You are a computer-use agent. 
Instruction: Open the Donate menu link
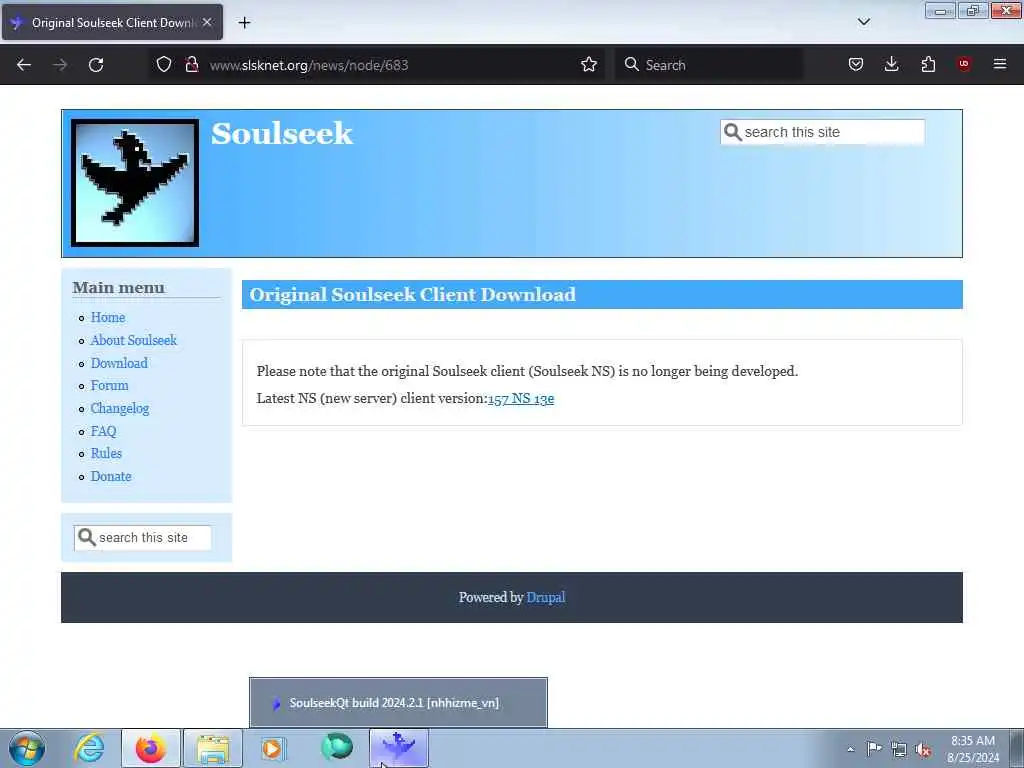coord(111,477)
